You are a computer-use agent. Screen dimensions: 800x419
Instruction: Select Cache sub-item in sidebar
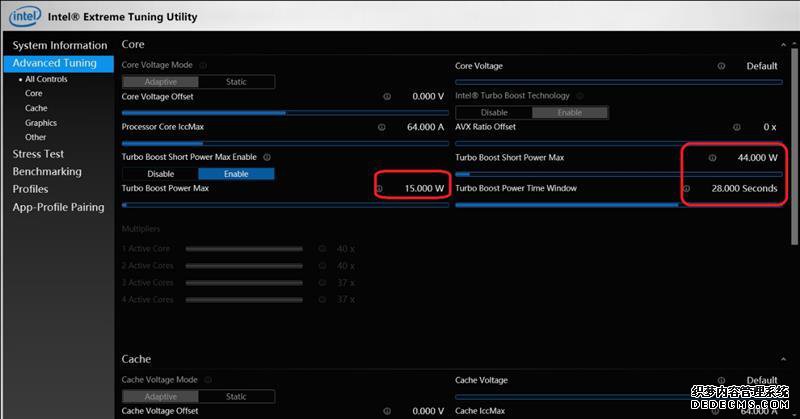pyautogui.click(x=36, y=108)
